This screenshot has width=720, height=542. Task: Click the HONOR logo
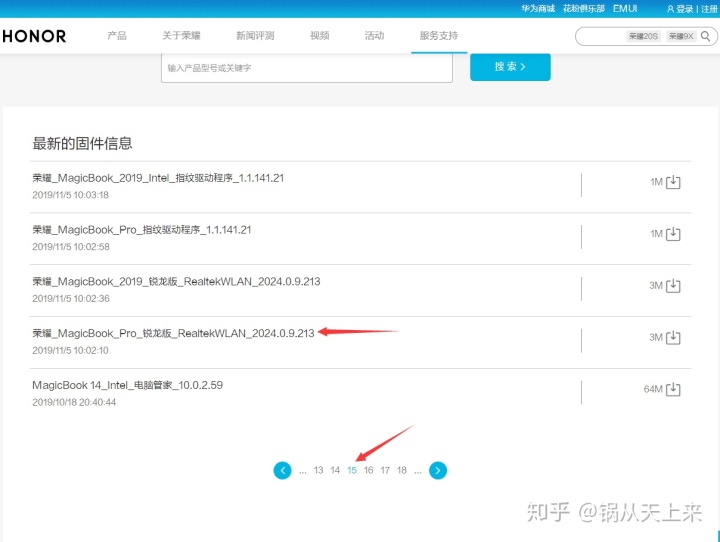[34, 36]
